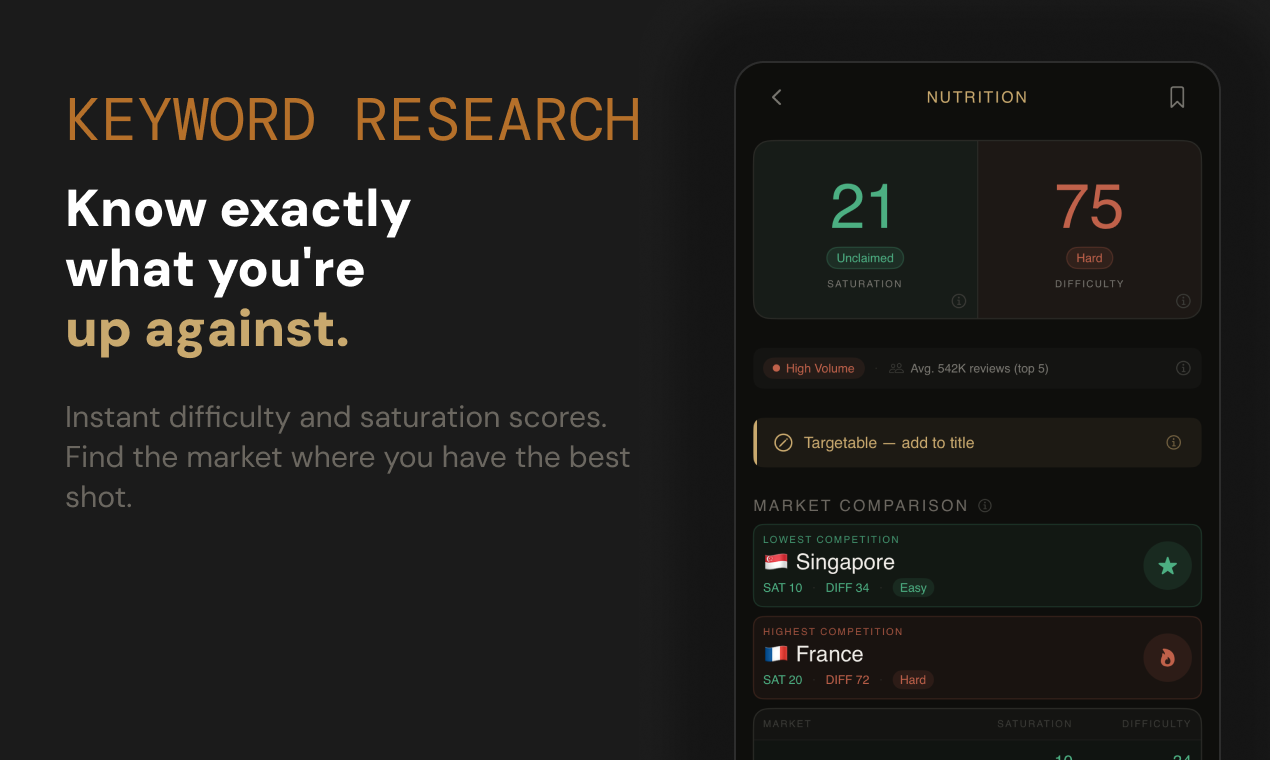
Task: Click the Hard badge under 75
Action: [x=1089, y=258]
